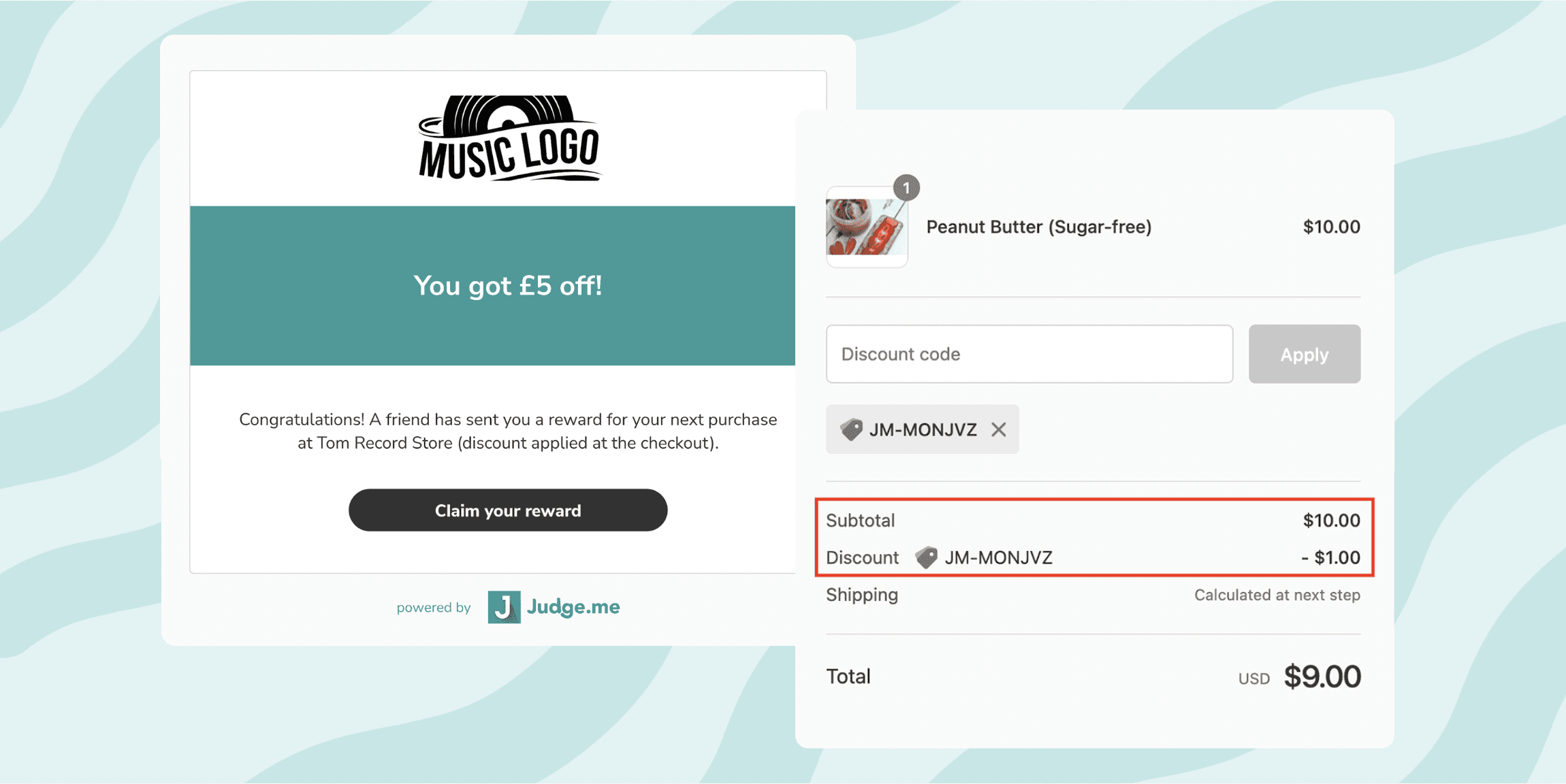
Task: Click the "powered by" text
Action: pos(434,608)
